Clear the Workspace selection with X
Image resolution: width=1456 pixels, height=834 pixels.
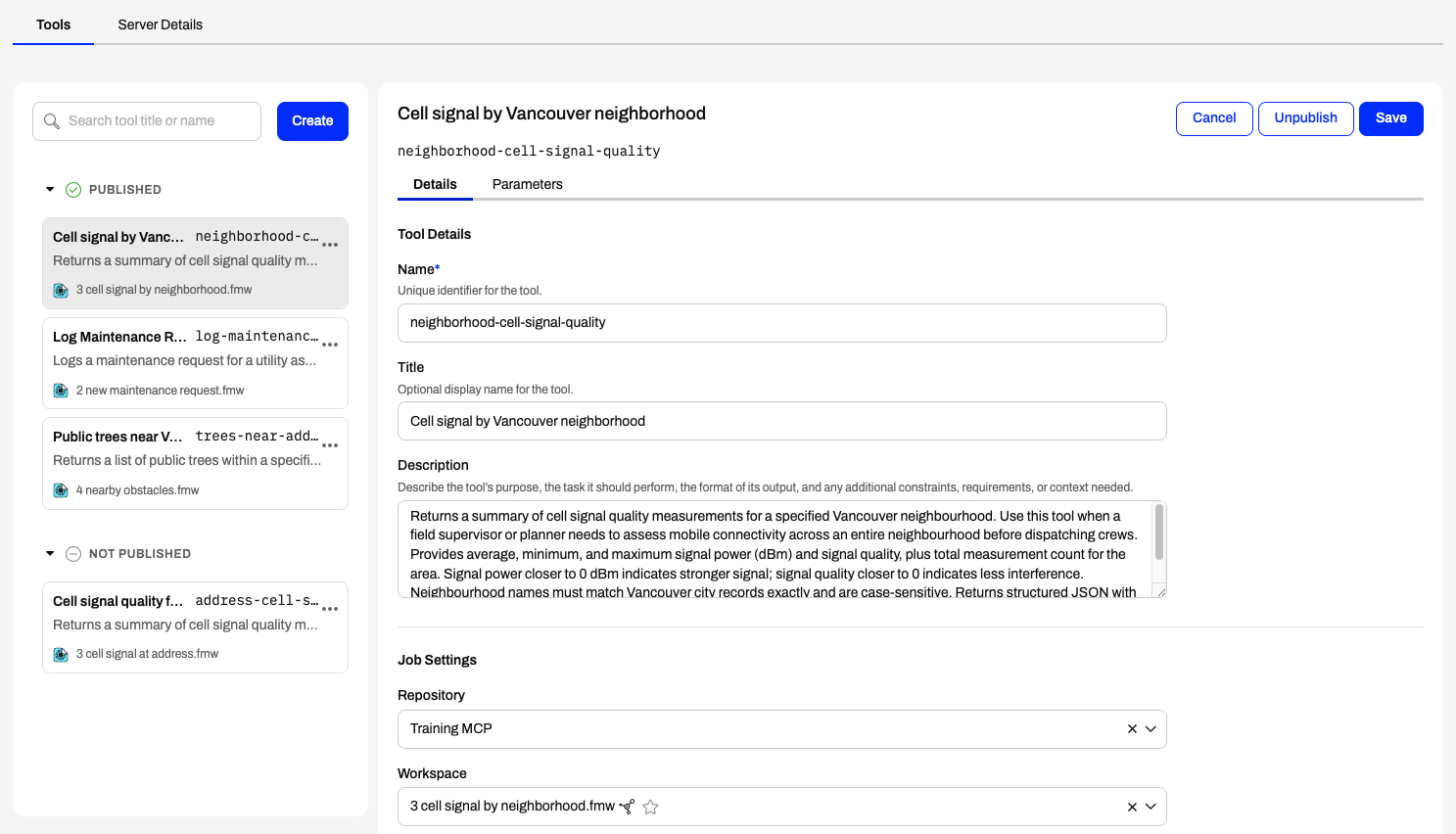[x=1132, y=807]
